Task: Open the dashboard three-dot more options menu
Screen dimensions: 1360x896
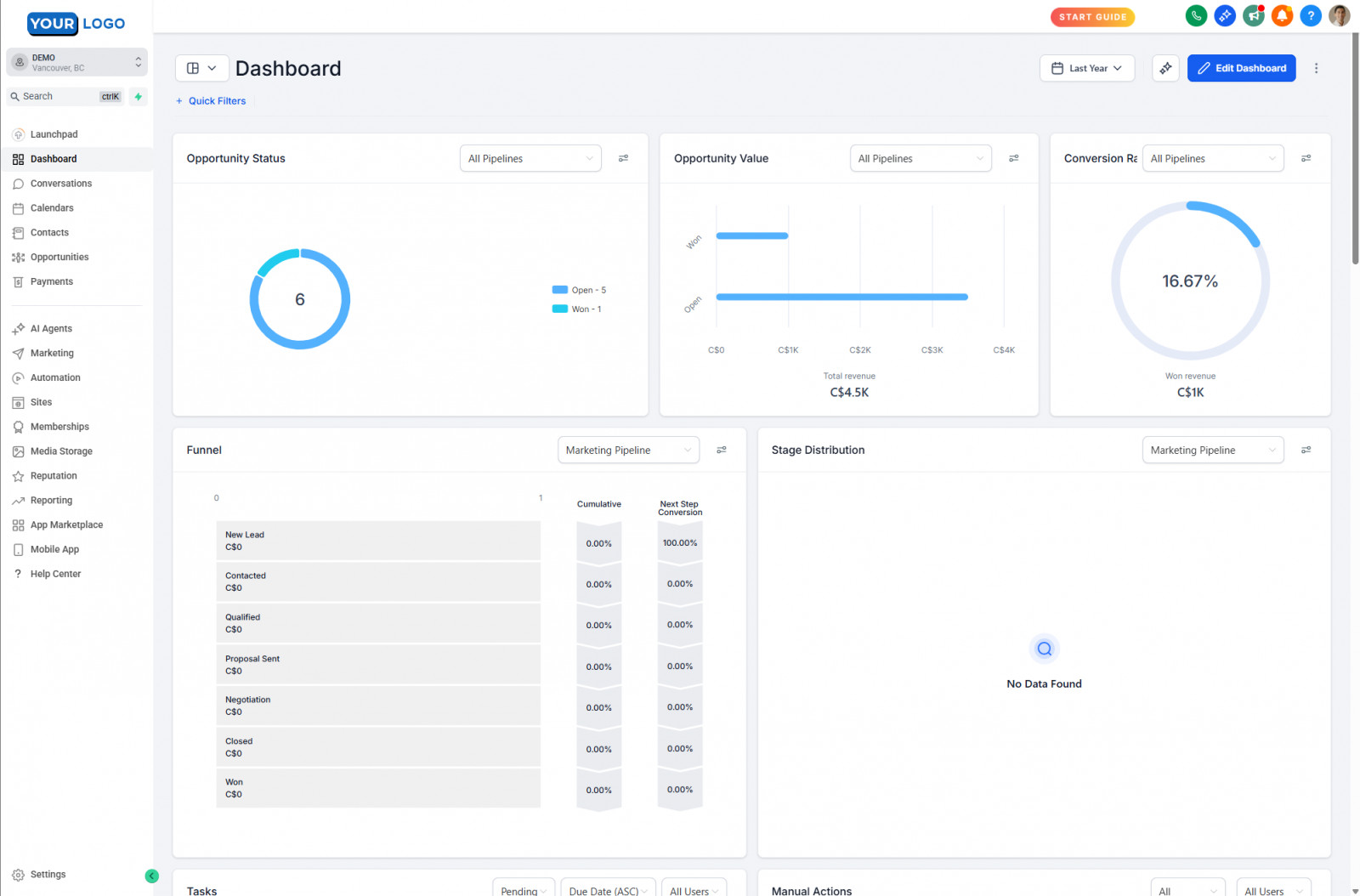Action: point(1316,68)
